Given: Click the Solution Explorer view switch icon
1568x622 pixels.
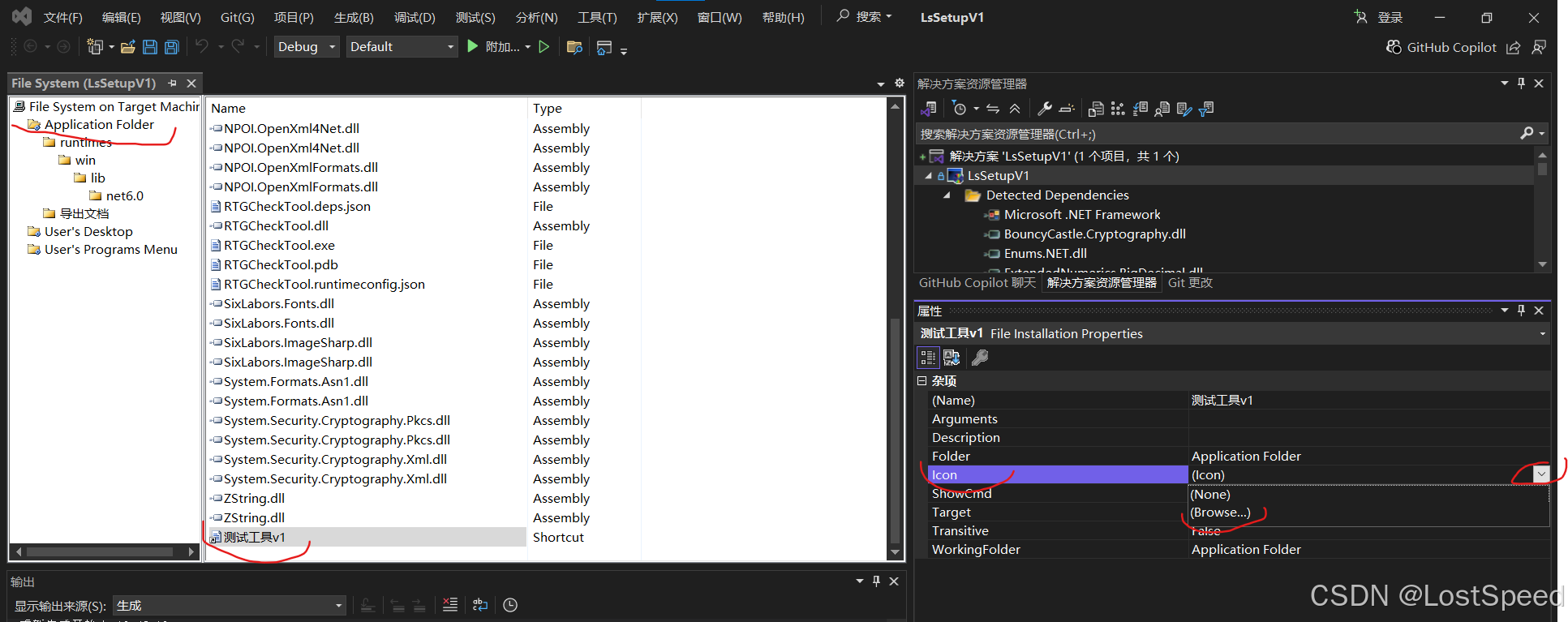Looking at the screenshot, I should (929, 109).
